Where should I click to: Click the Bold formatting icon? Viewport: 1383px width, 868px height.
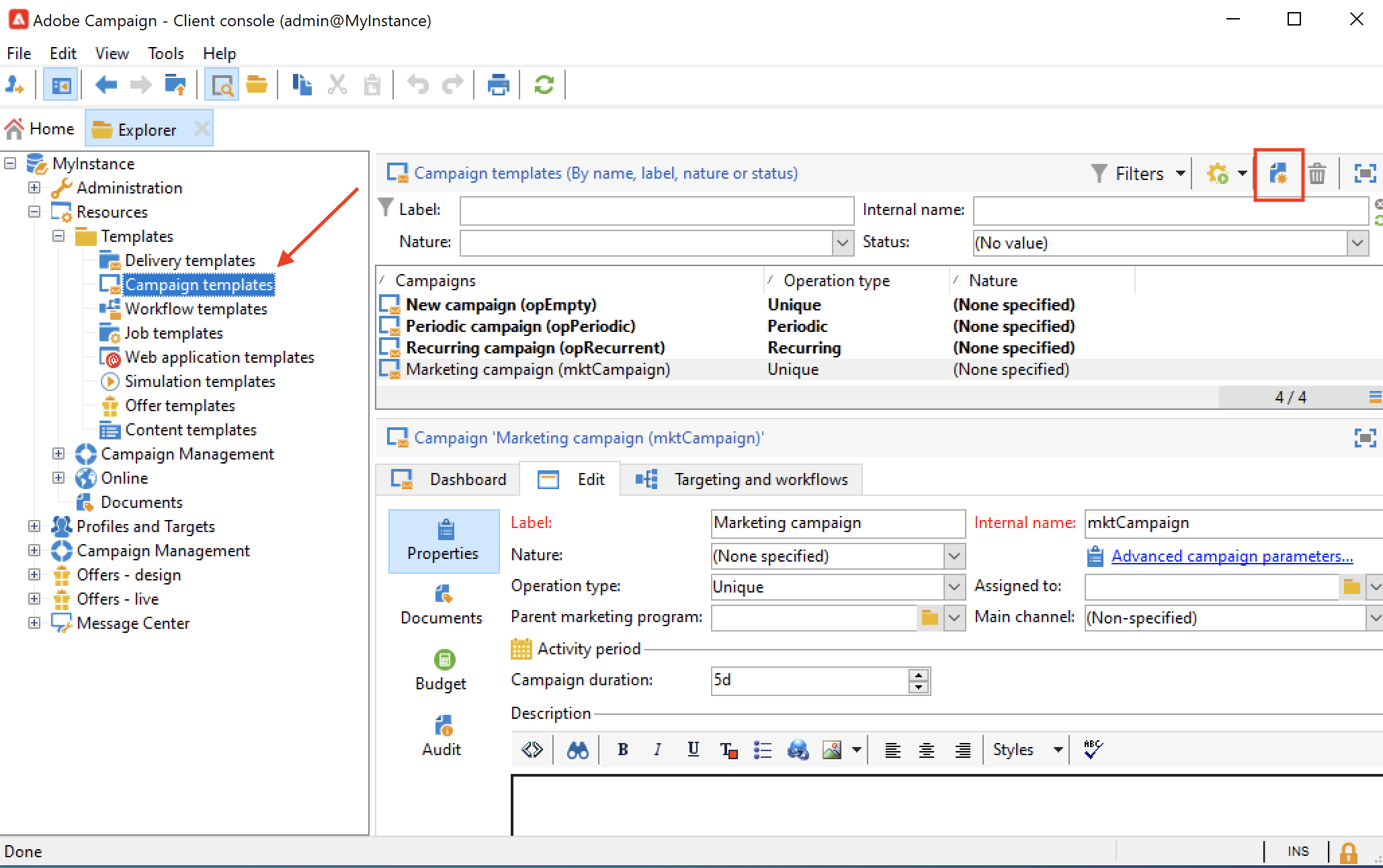622,750
